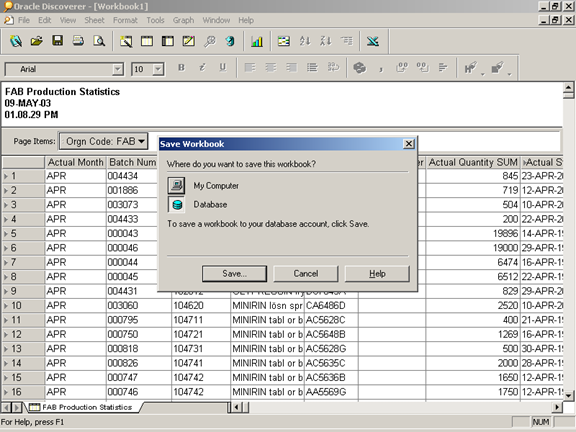
Task: Open the foreground color dropdown arrow
Action: pos(483,74)
